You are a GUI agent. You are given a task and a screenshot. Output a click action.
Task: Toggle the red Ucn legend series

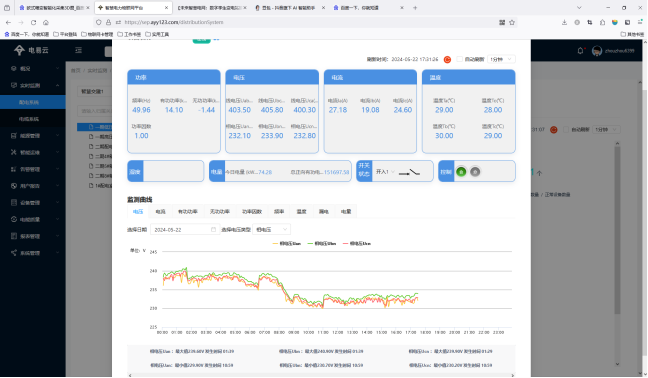point(357,244)
